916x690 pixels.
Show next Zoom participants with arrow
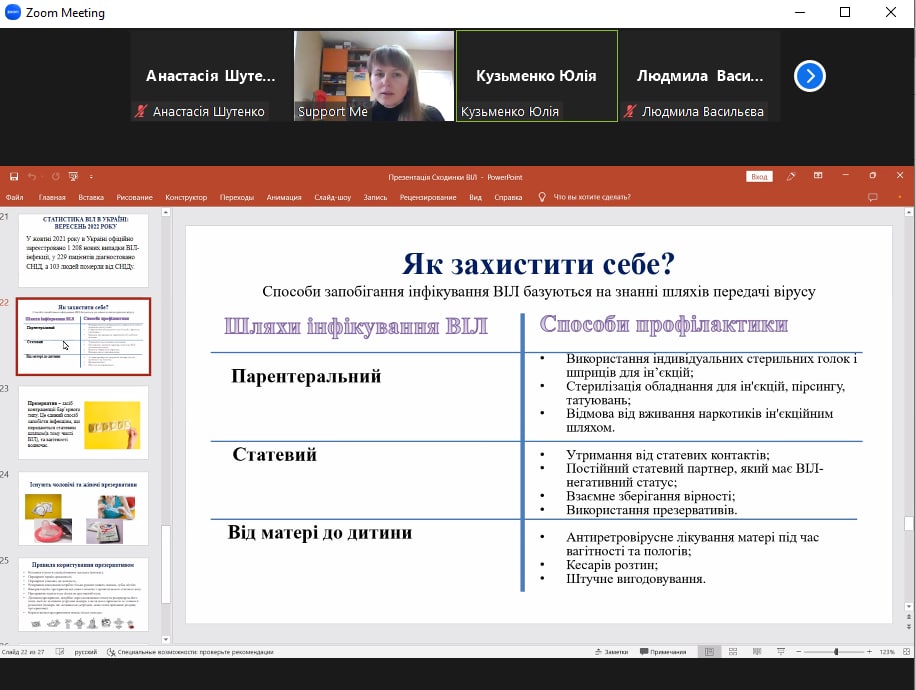tap(809, 76)
